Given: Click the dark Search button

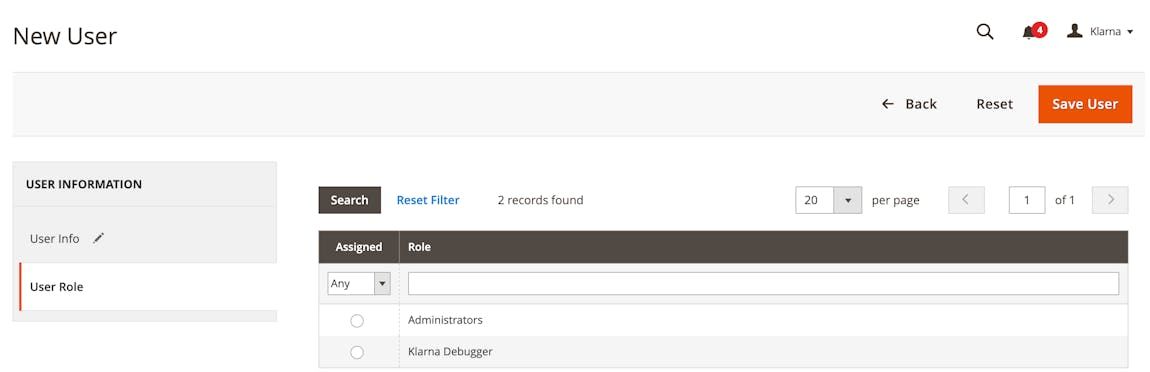Looking at the screenshot, I should point(349,200).
